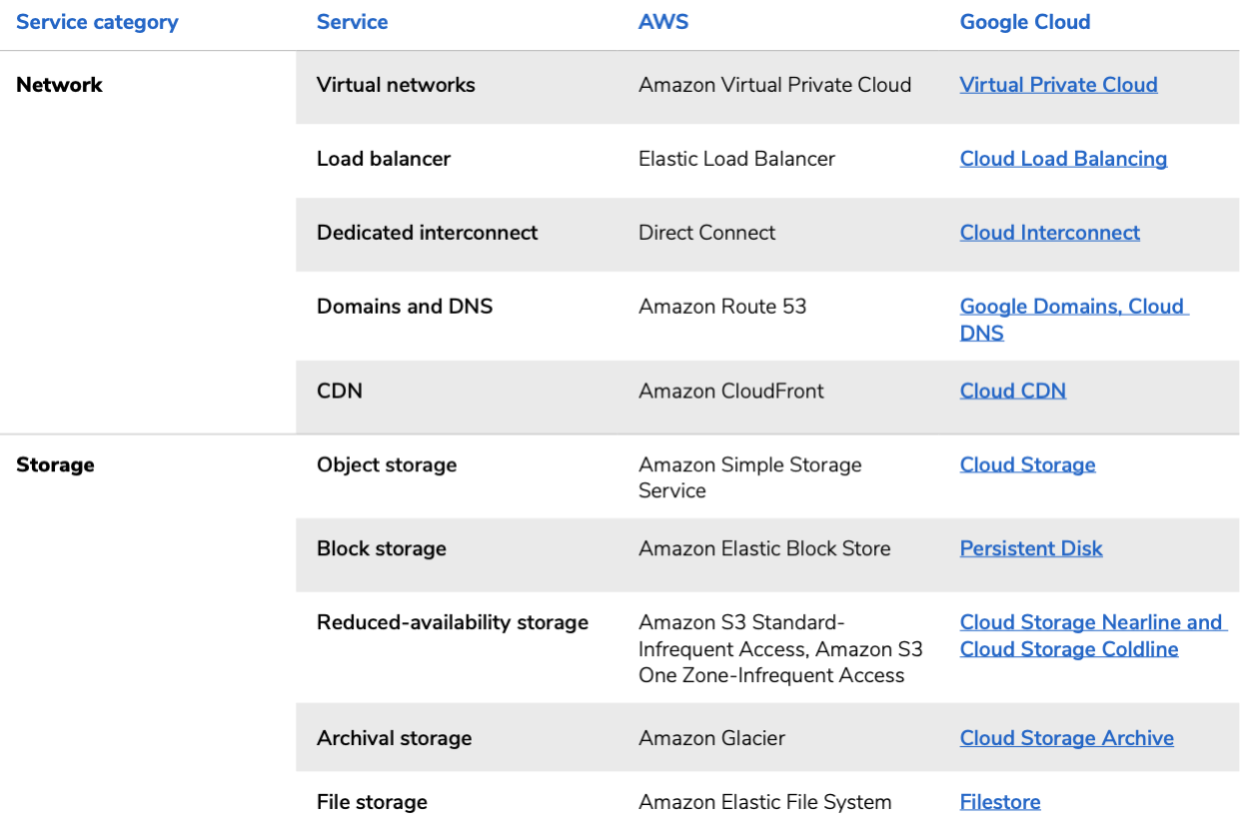1244x816 pixels.
Task: Follow the Cloud Interconnect link
Action: (1050, 233)
